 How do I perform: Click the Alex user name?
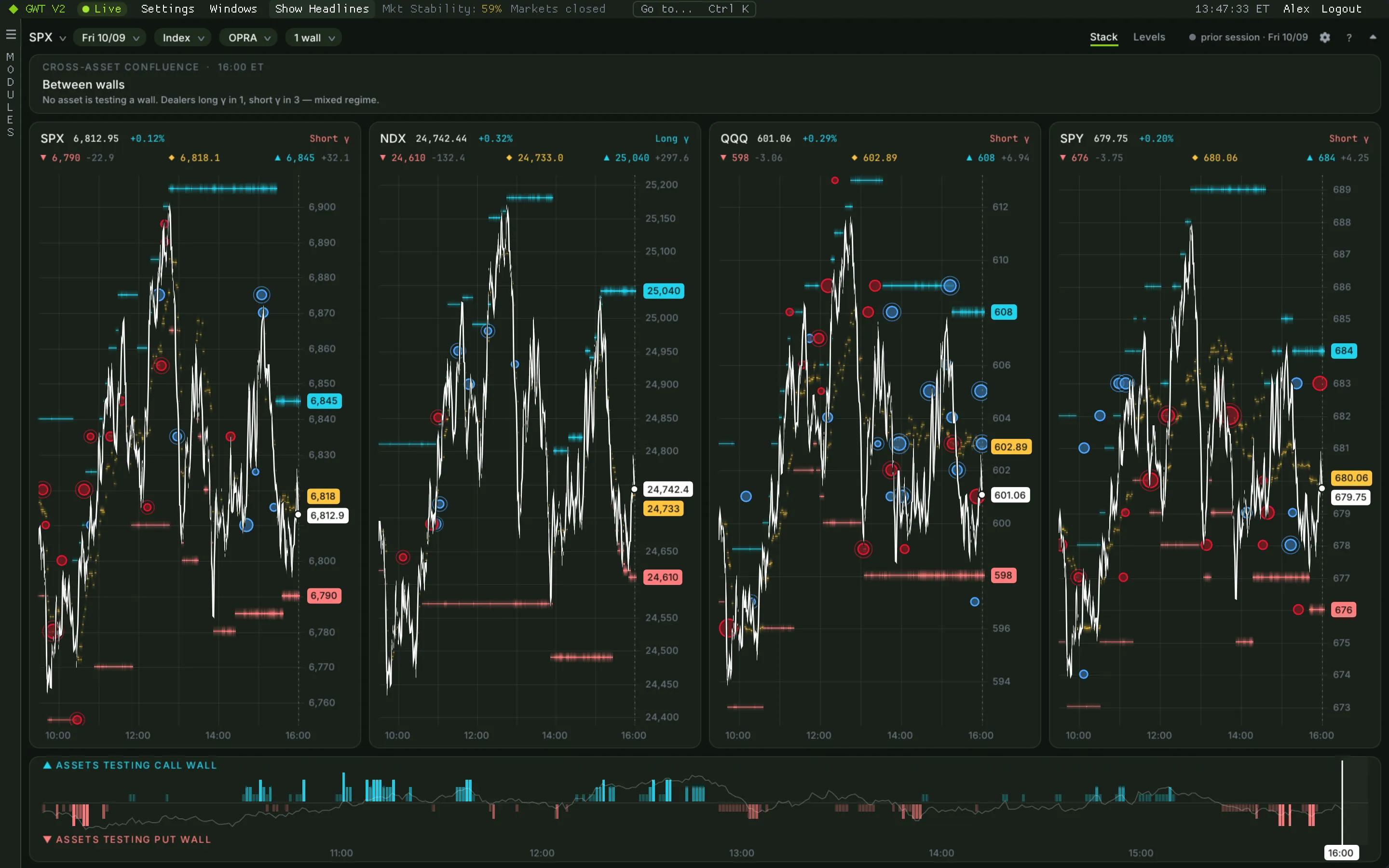tap(1296, 9)
